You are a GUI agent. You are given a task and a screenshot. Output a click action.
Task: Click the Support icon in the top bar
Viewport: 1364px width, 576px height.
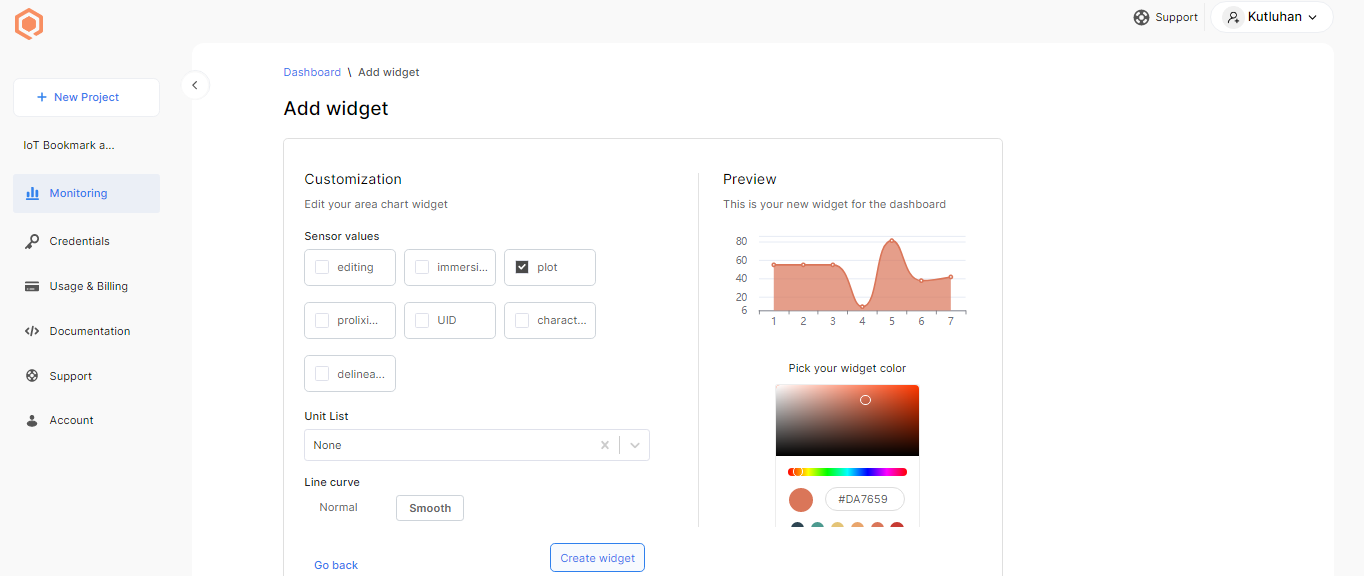(1140, 17)
